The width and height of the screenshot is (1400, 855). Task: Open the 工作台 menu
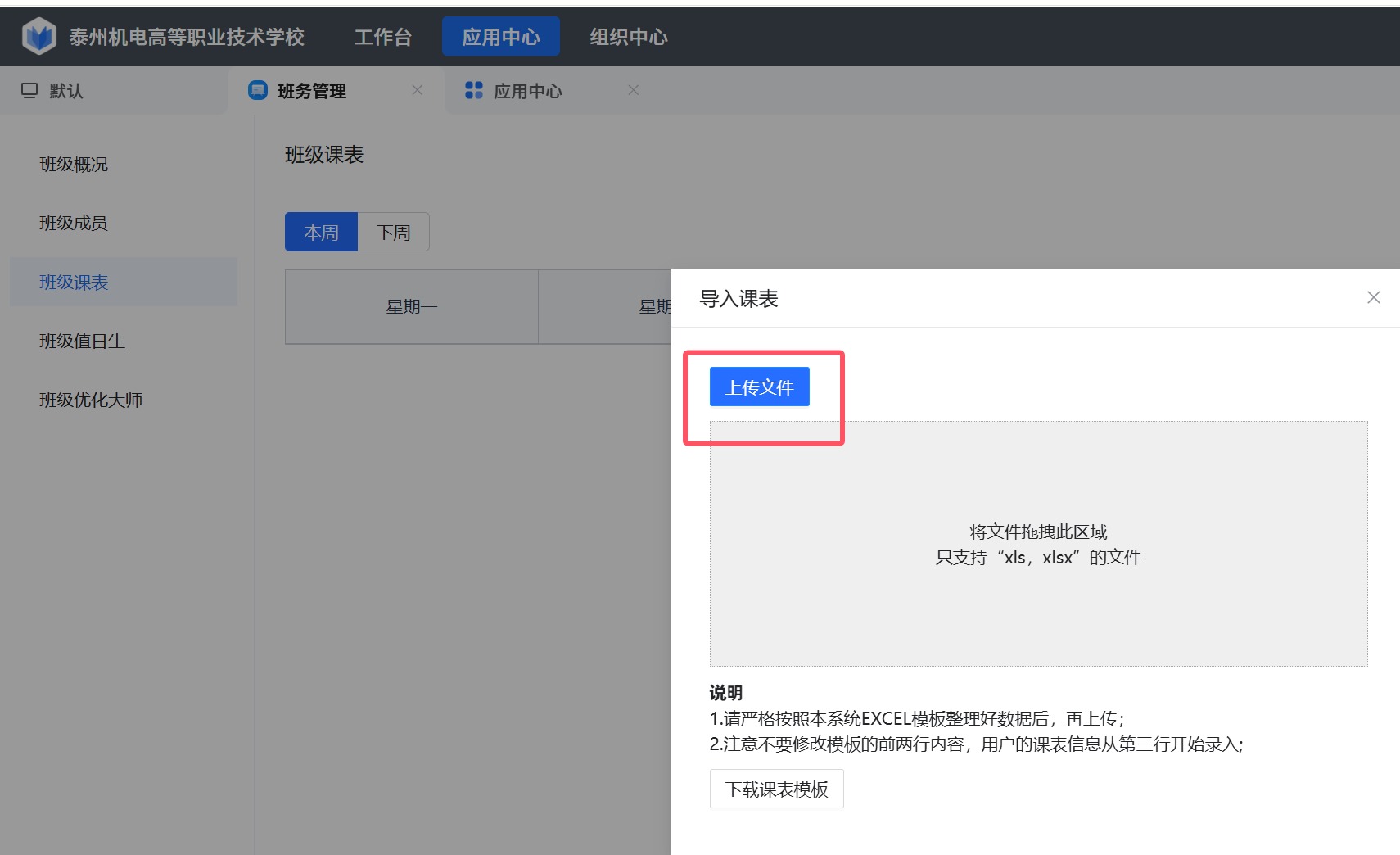[382, 36]
